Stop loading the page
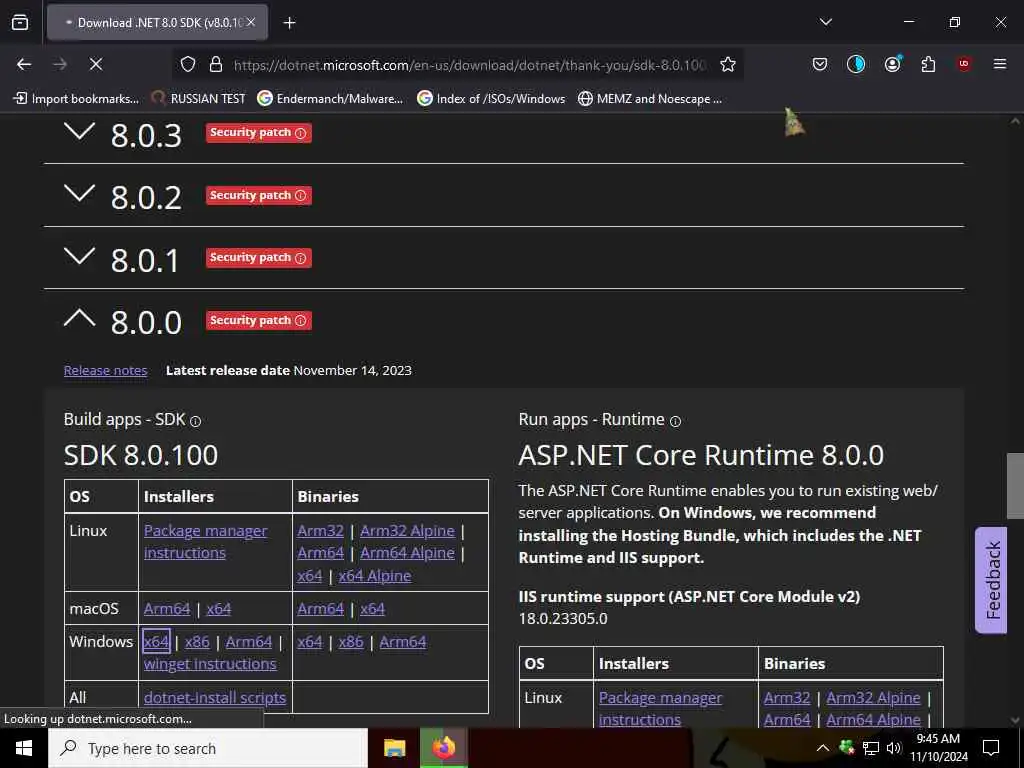1024x768 pixels. tap(96, 64)
